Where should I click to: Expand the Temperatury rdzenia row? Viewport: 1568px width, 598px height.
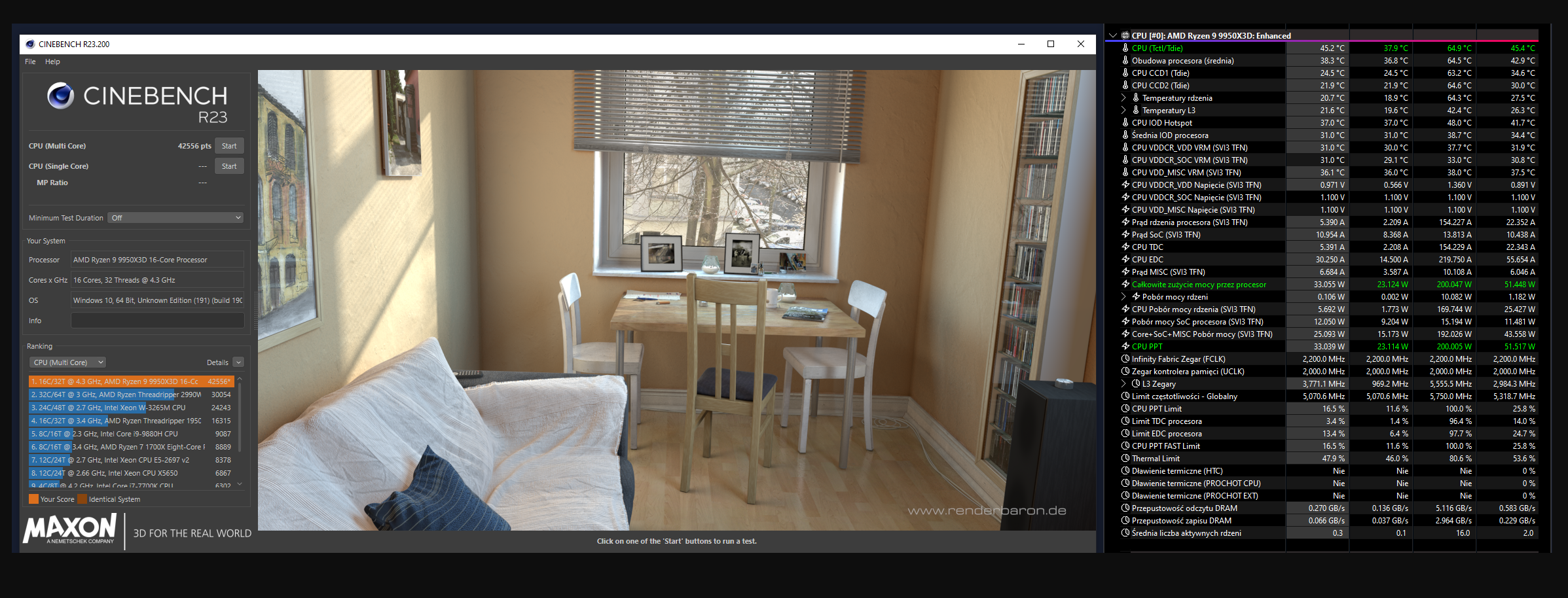(x=1124, y=97)
